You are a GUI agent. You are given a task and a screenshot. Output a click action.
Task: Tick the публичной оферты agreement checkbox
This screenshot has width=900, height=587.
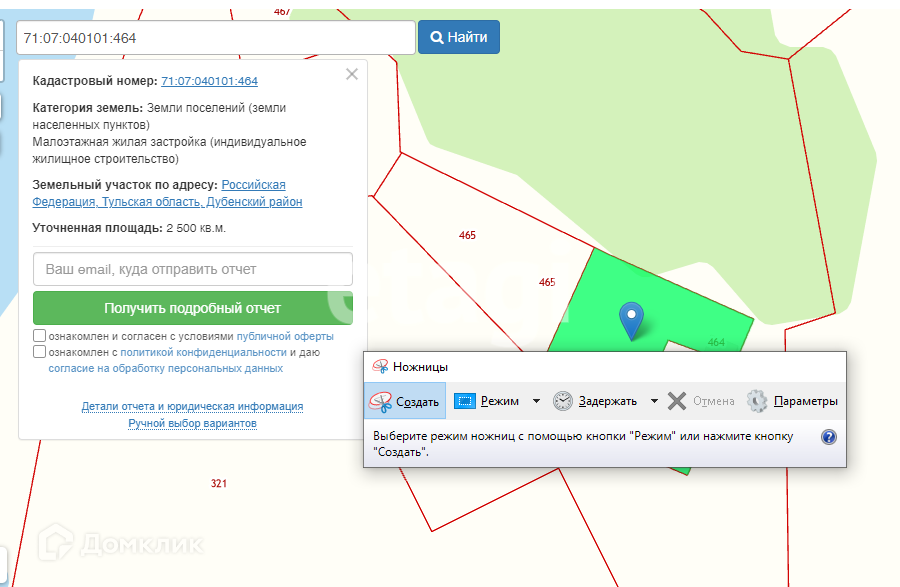(x=40, y=336)
